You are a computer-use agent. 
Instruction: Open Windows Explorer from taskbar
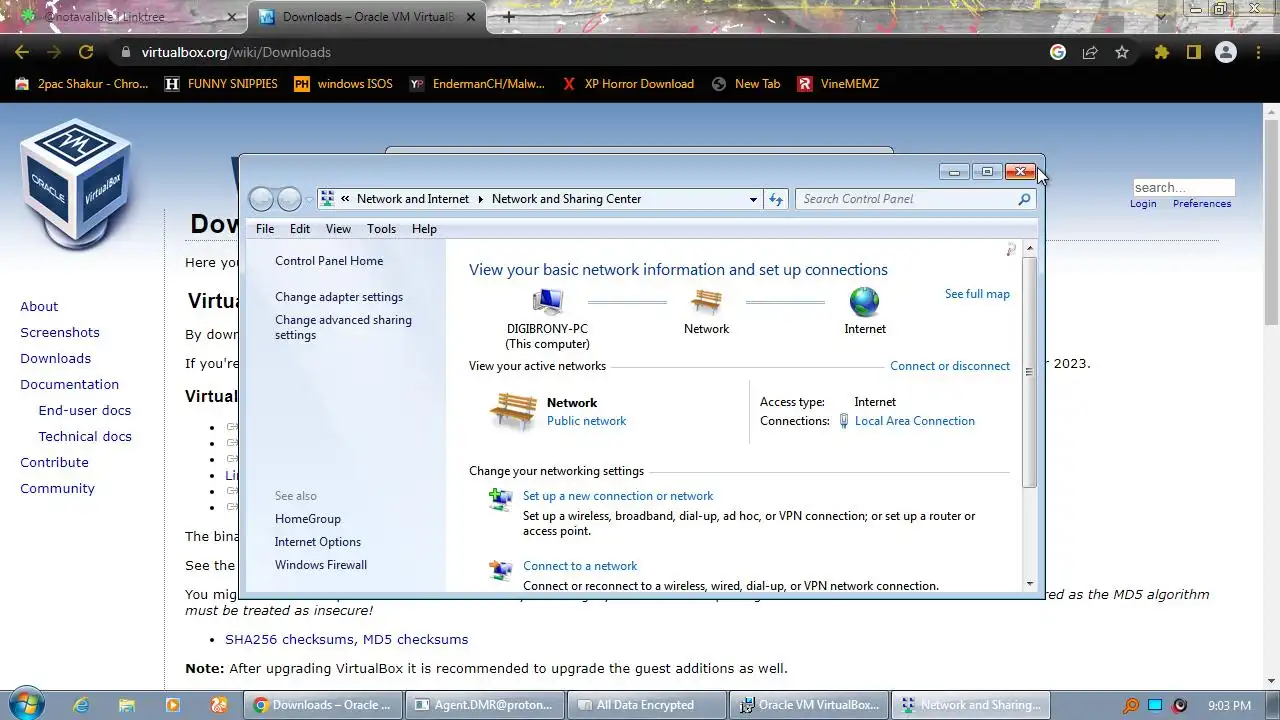(127, 705)
